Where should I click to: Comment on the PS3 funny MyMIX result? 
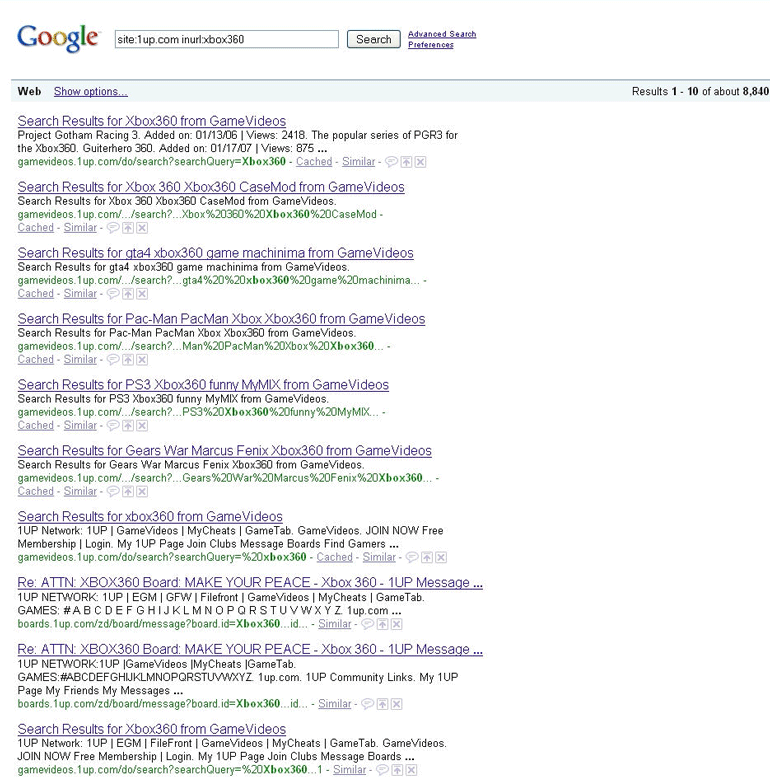113,425
